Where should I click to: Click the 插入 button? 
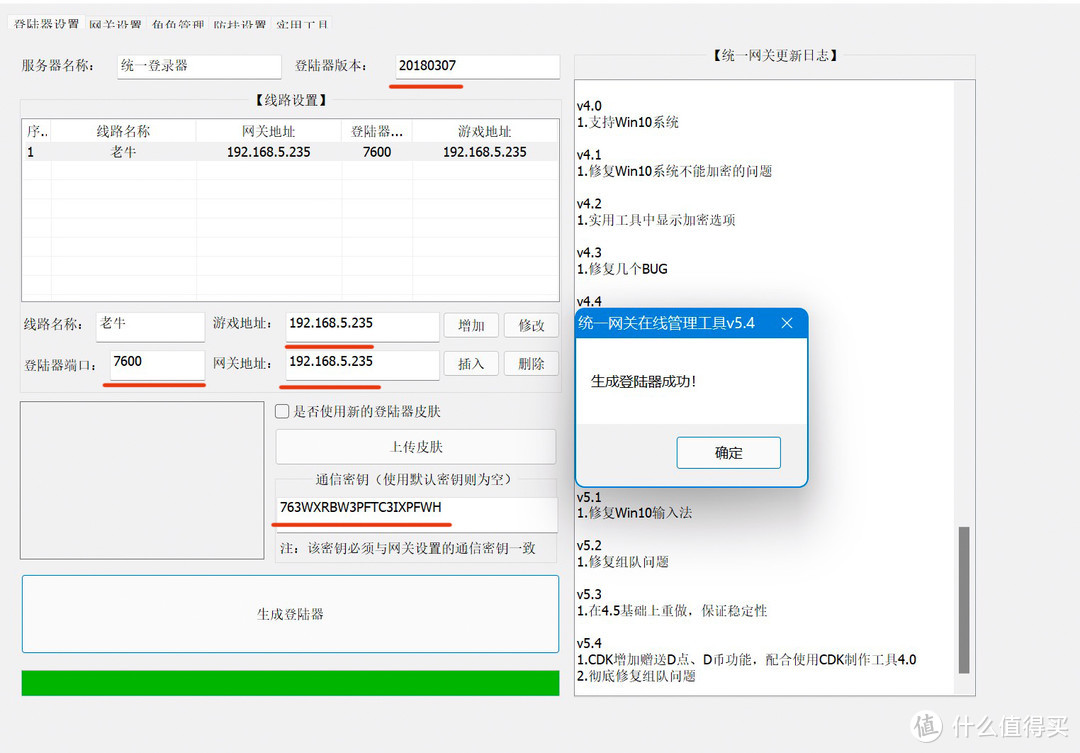[x=471, y=364]
